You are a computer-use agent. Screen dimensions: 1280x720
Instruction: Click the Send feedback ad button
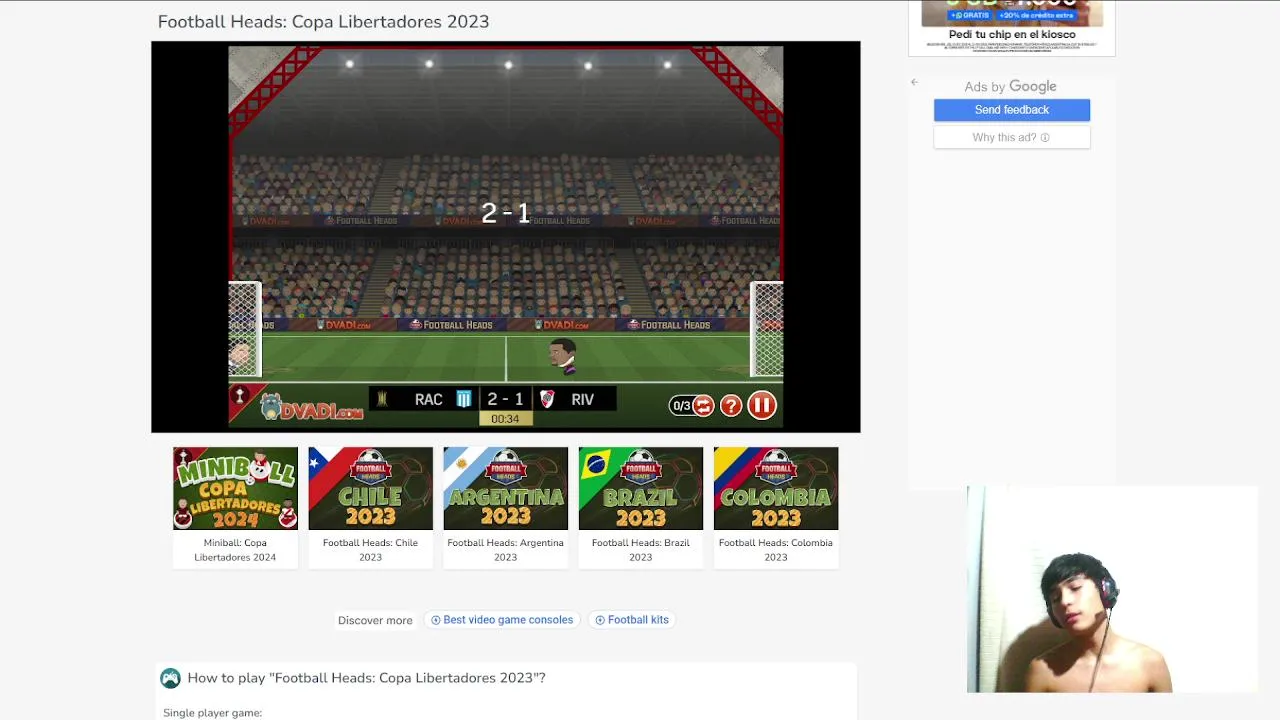1012,110
